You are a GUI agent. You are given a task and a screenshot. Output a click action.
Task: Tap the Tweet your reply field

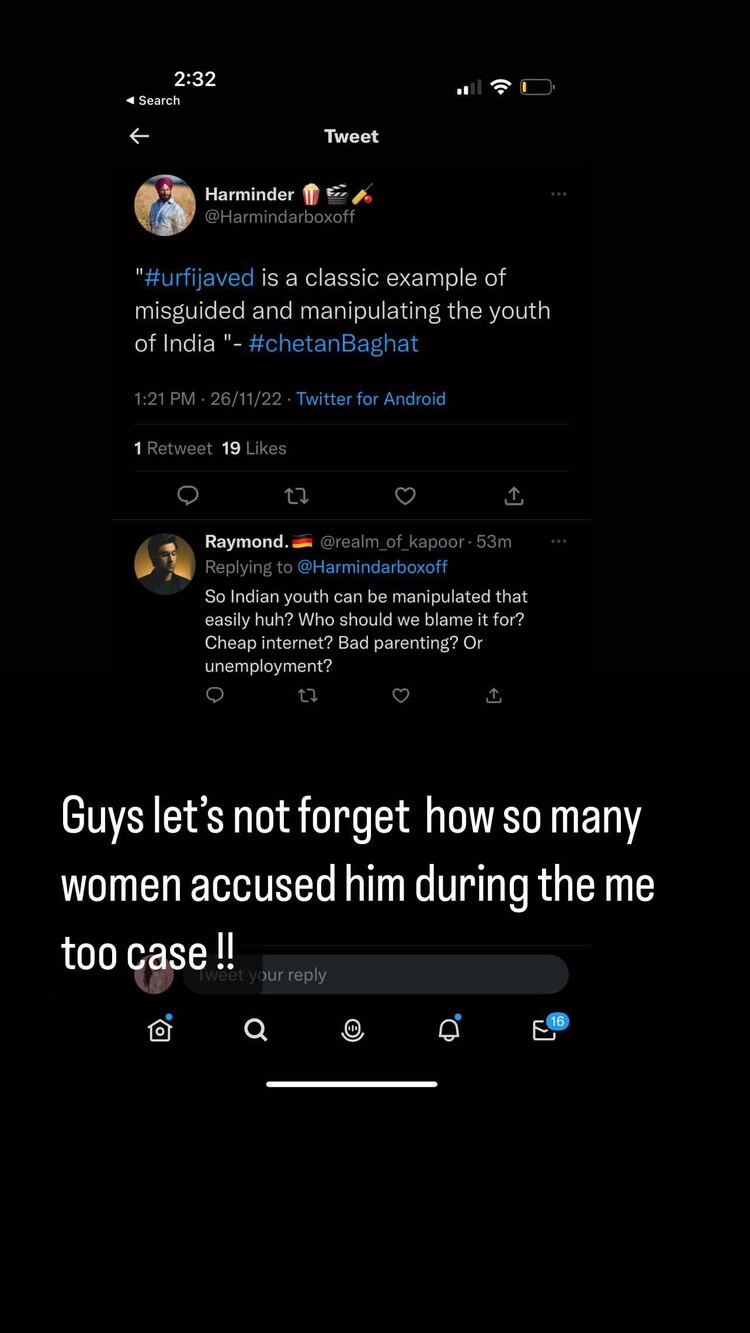click(x=377, y=974)
